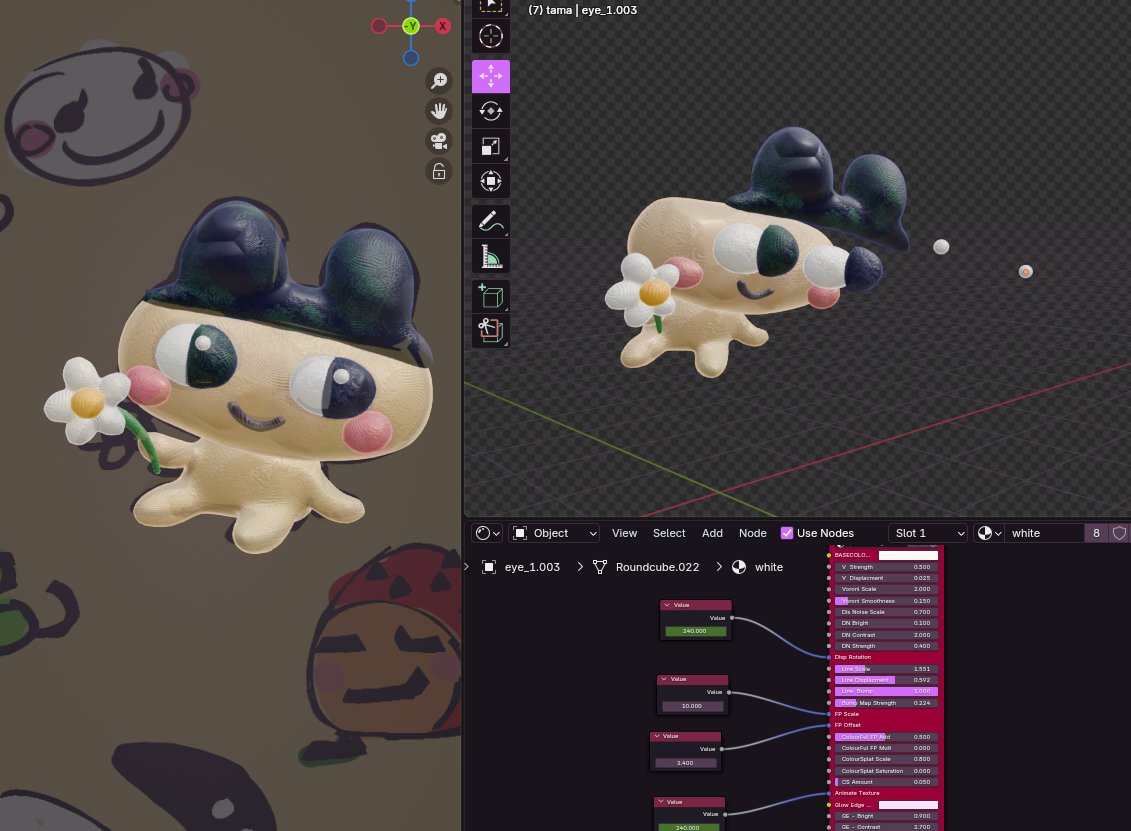The height and width of the screenshot is (831, 1131).
Task: Click the Roundcube.022 mesh data icon
Action: (599, 567)
